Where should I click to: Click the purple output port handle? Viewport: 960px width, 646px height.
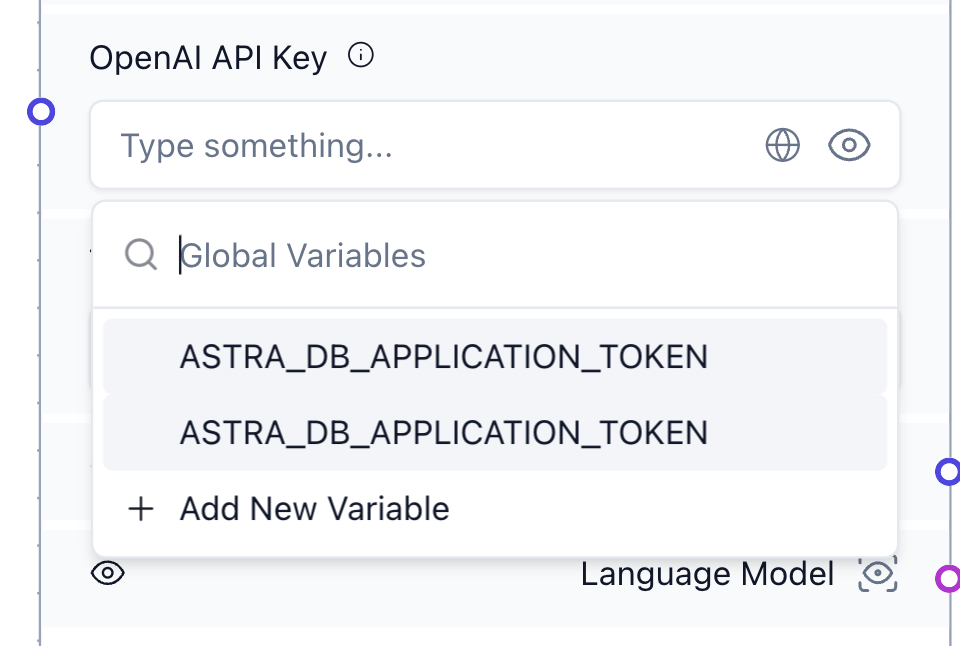(x=950, y=579)
